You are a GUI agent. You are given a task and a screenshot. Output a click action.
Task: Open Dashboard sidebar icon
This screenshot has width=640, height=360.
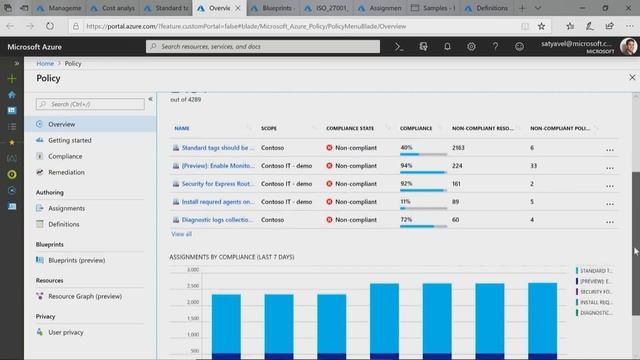[12, 111]
